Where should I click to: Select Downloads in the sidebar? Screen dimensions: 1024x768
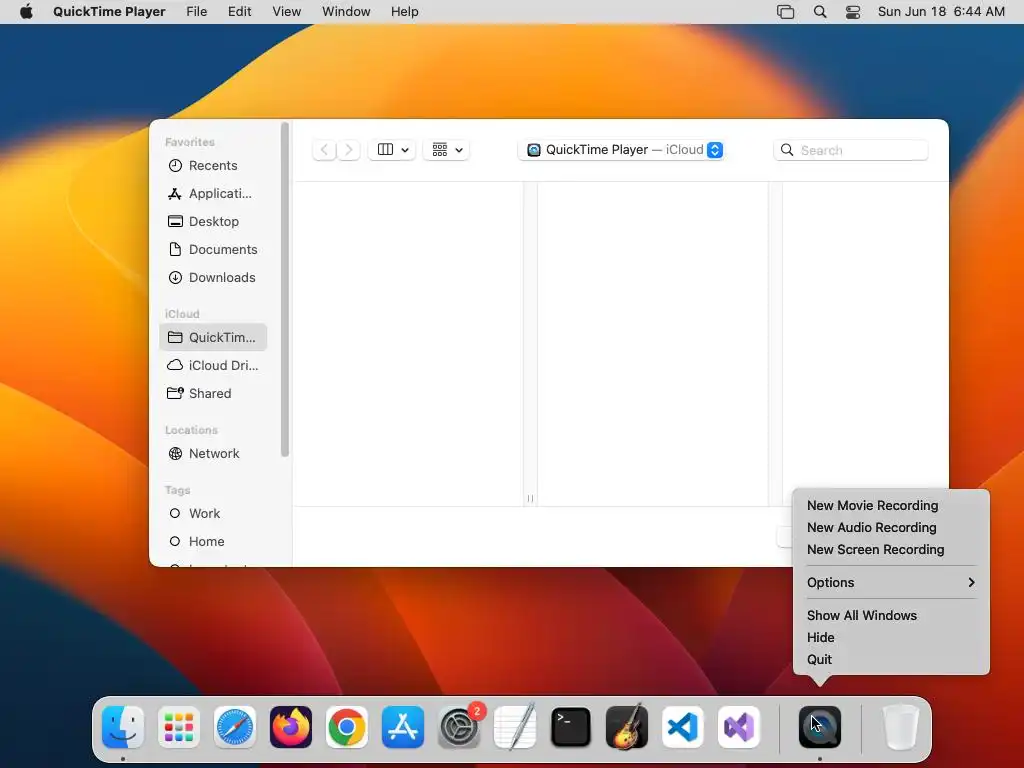[x=213, y=278]
